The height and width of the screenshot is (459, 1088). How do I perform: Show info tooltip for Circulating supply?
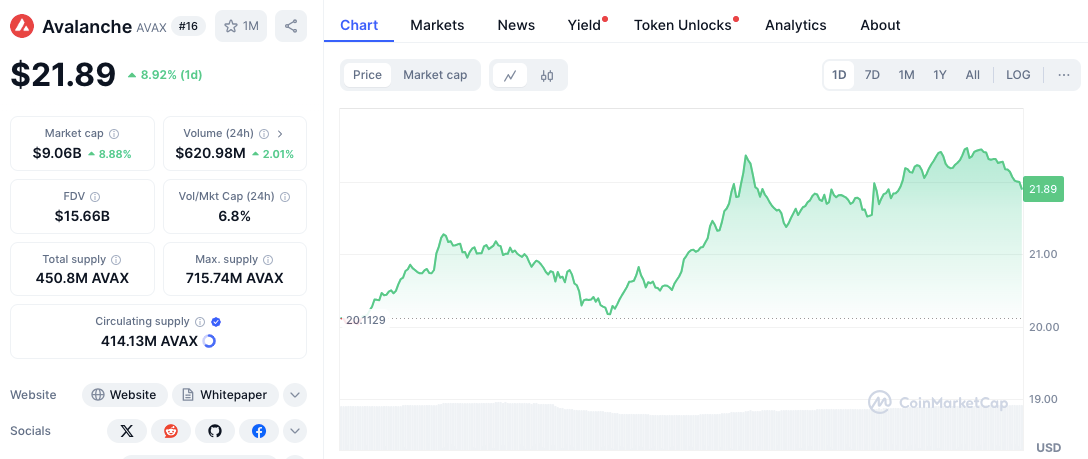200,322
